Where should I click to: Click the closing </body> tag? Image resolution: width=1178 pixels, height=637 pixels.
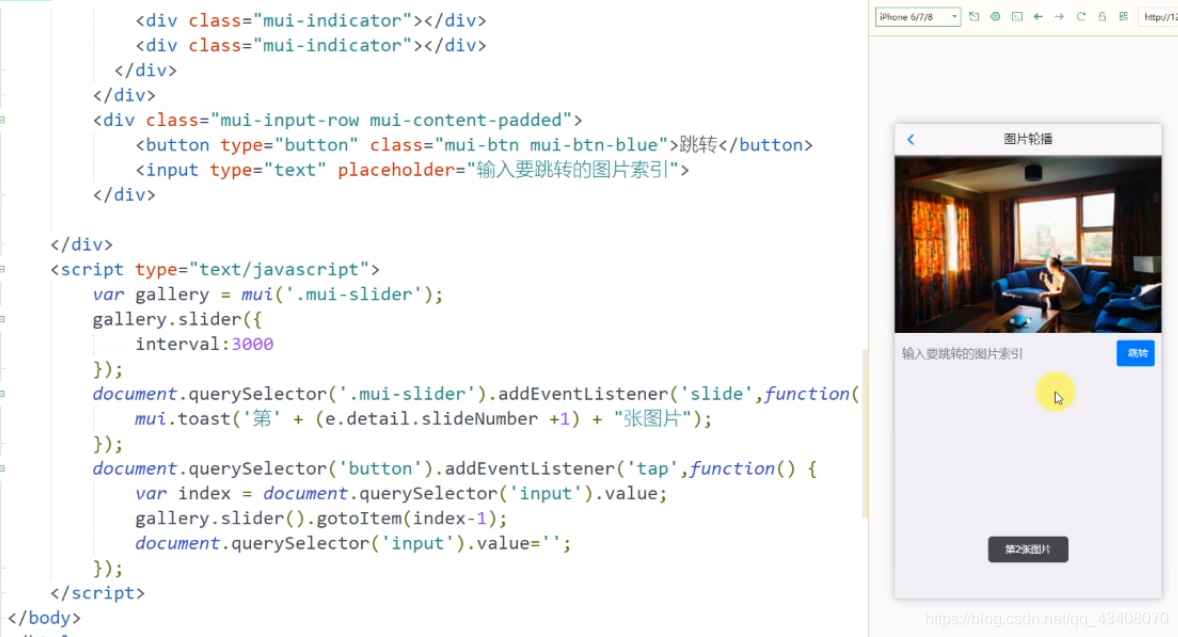44,617
